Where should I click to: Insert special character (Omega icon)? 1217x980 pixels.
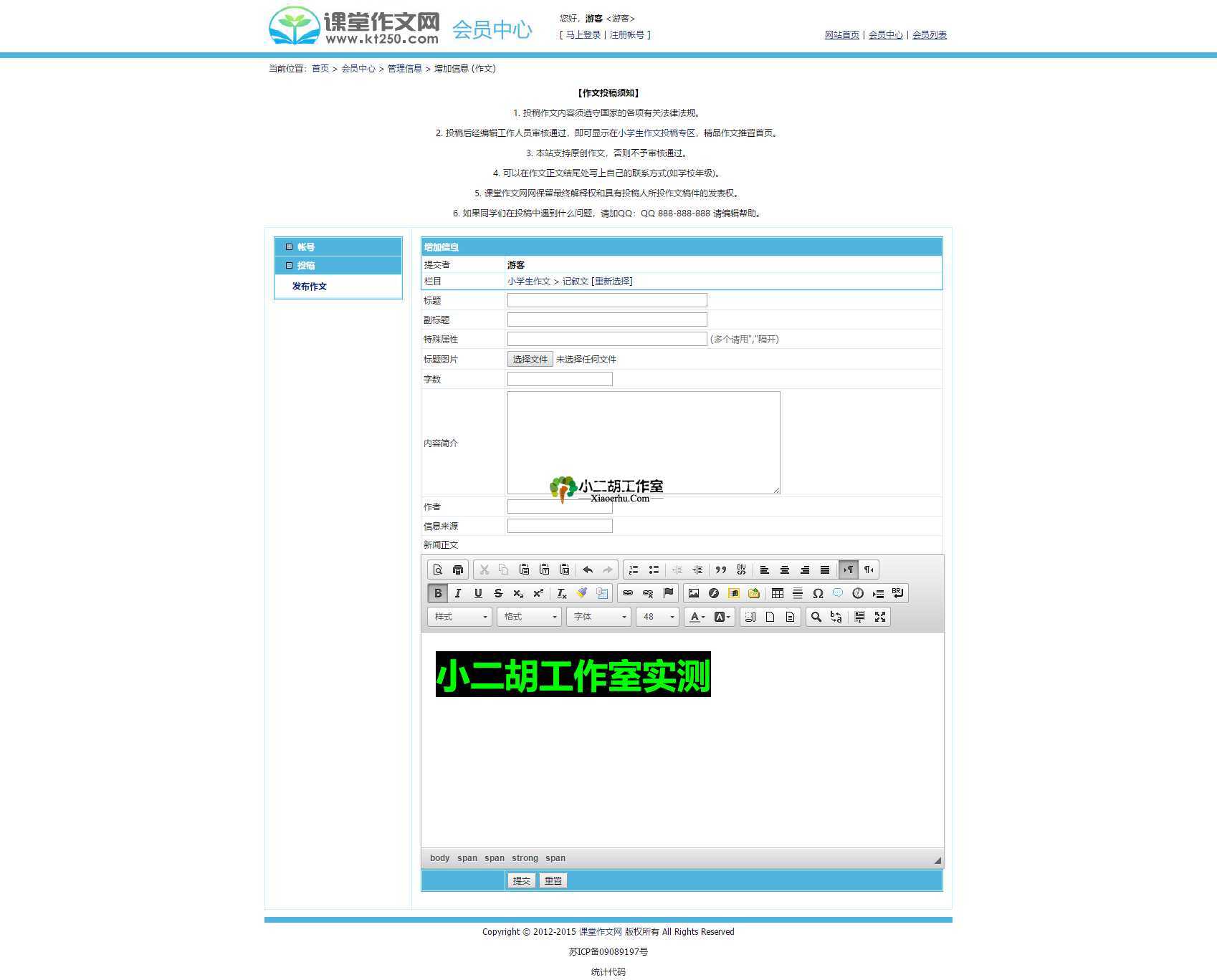818,594
